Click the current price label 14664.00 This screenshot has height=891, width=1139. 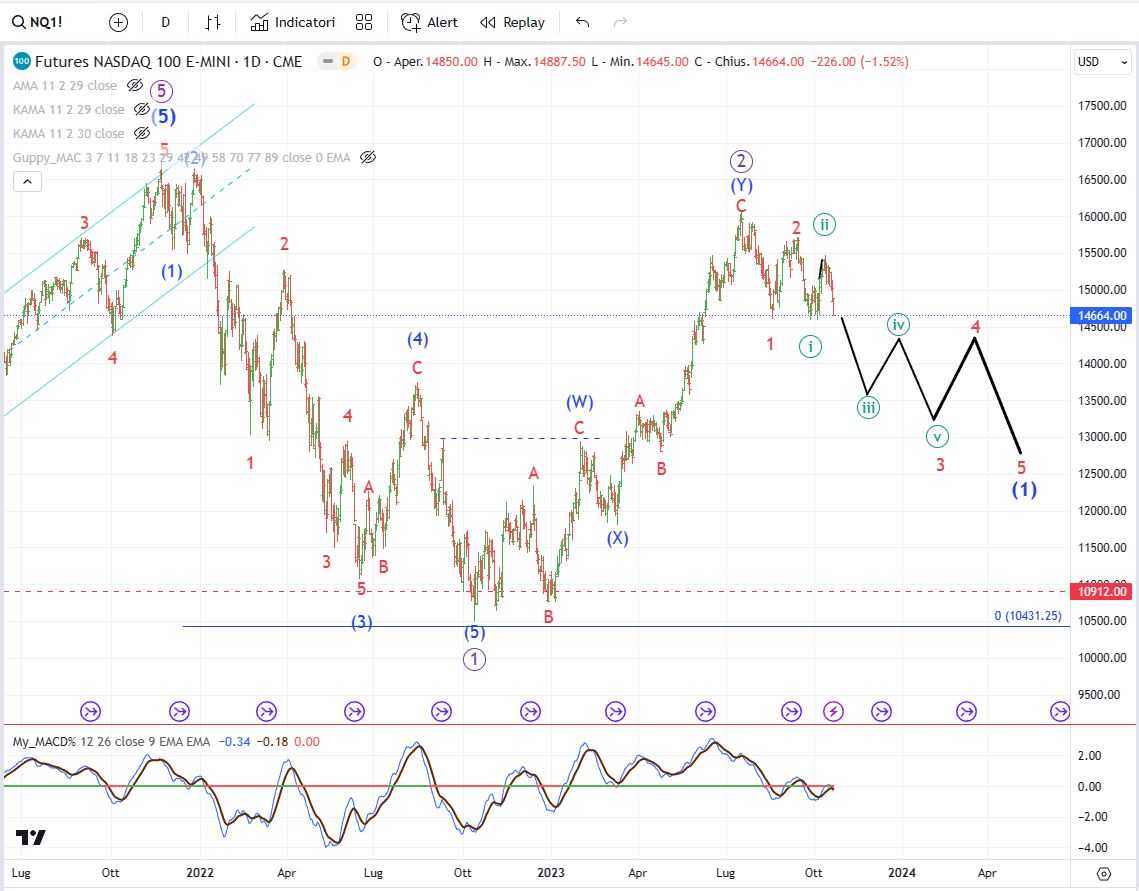[x=1102, y=316]
